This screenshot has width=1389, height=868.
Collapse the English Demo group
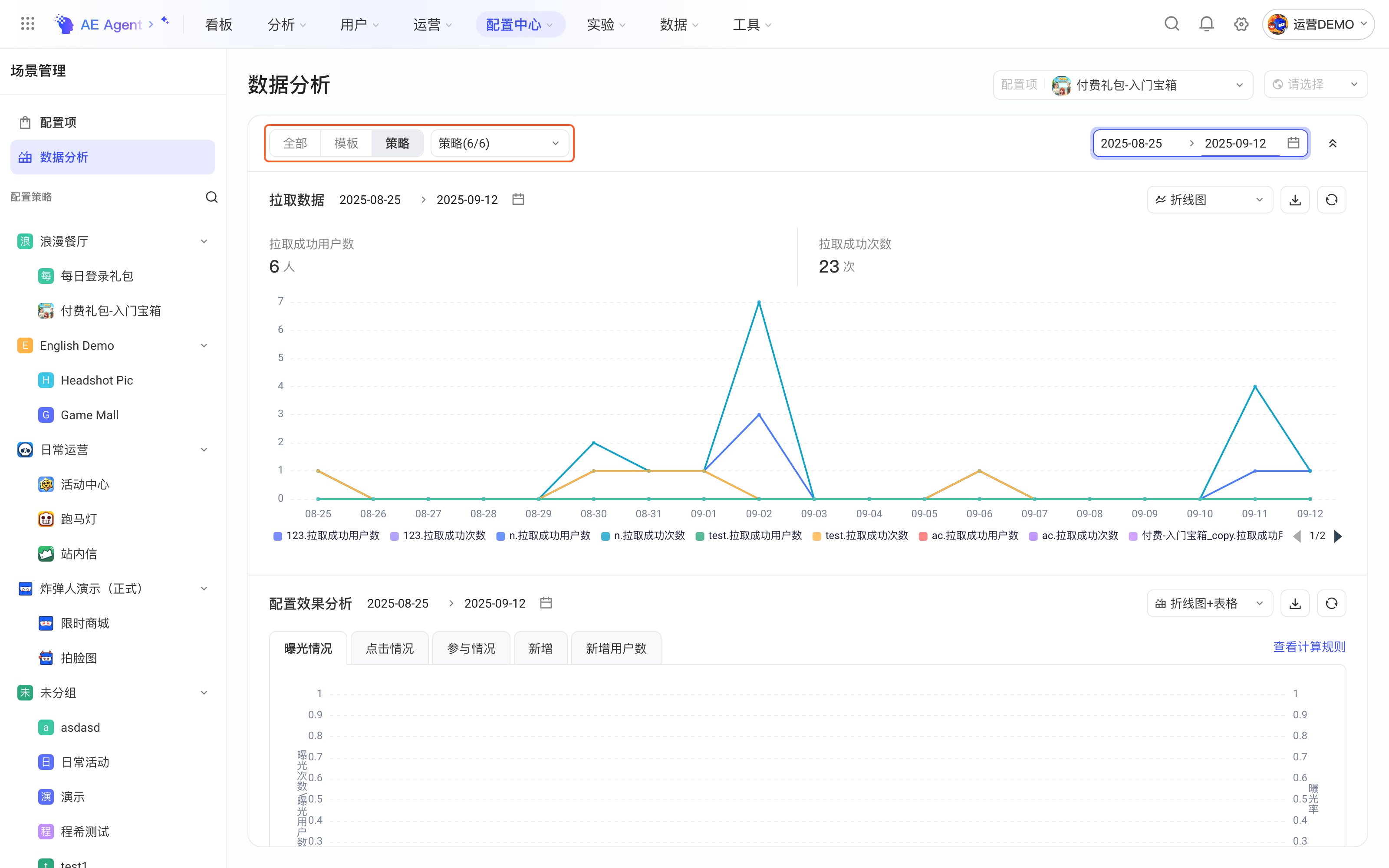coord(204,345)
